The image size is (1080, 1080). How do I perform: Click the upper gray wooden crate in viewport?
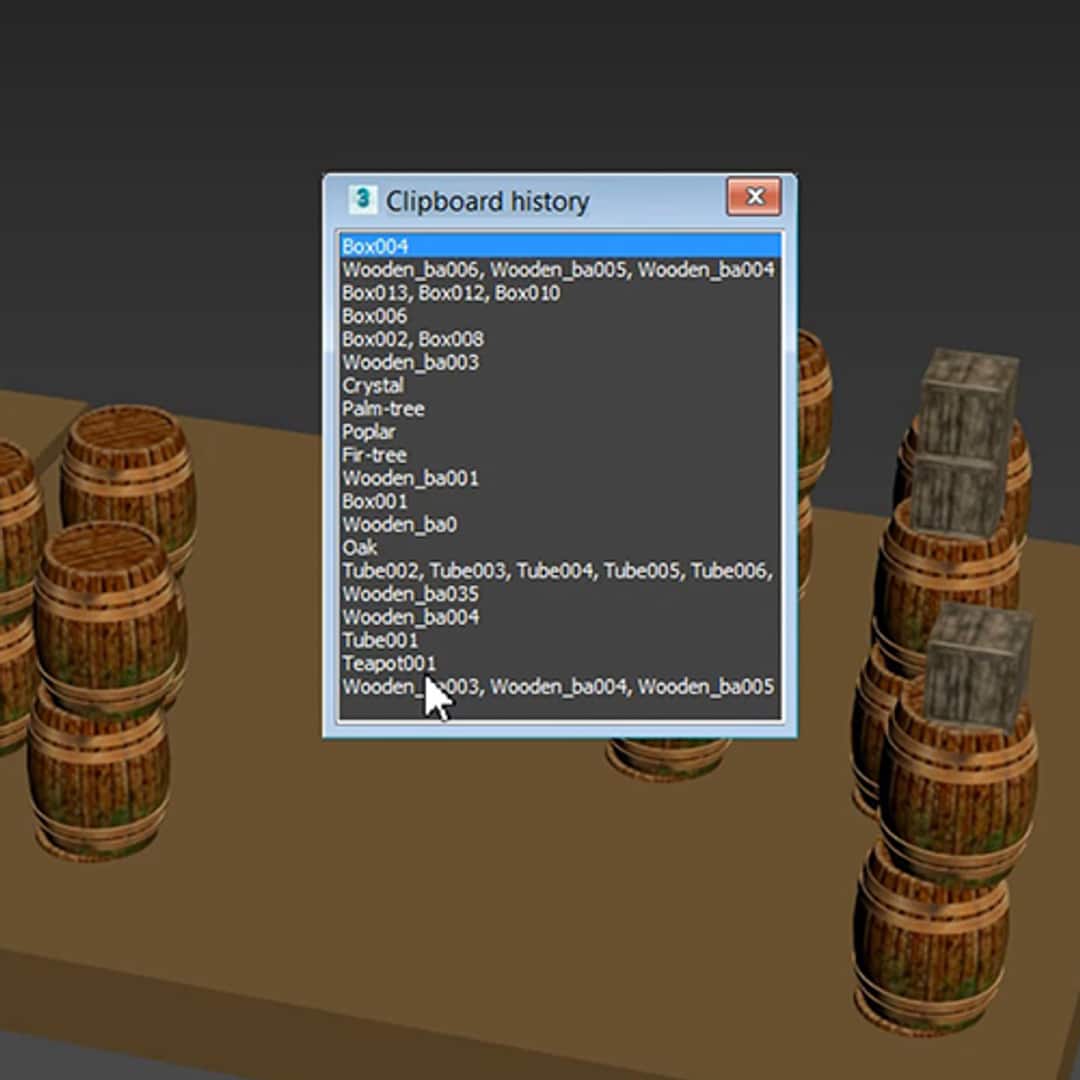[966, 441]
